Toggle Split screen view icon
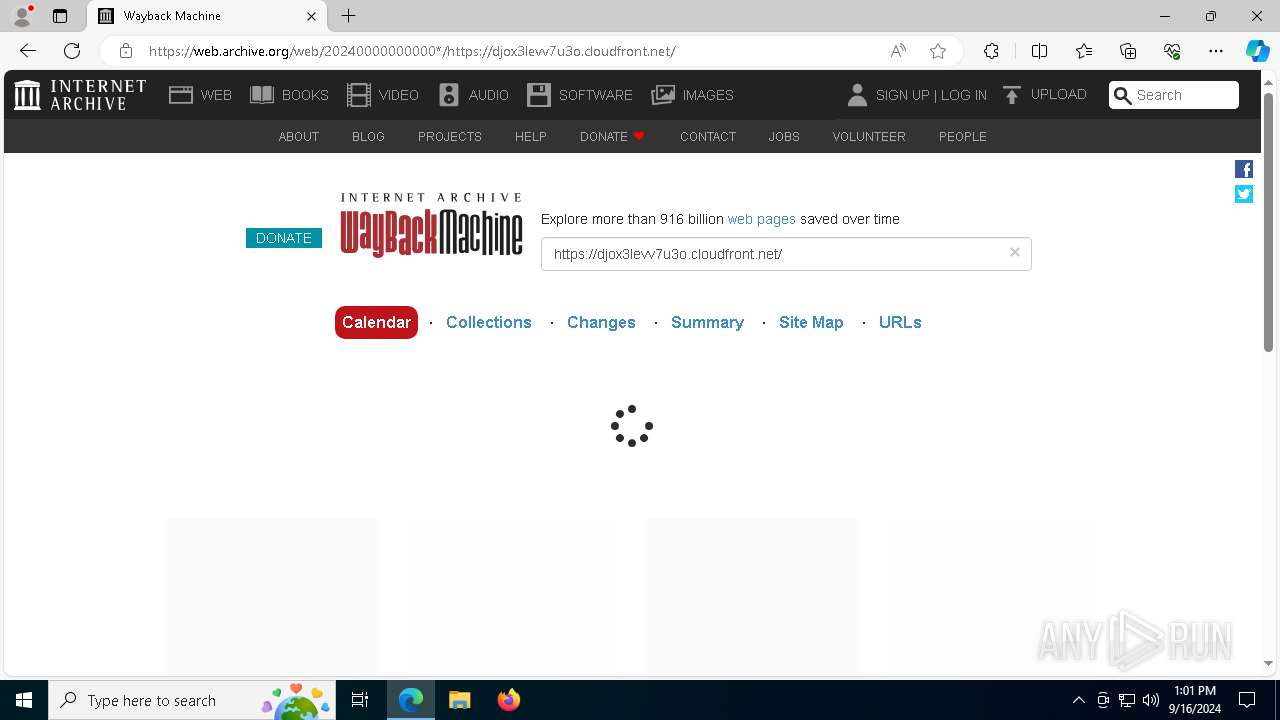Image resolution: width=1280 pixels, height=720 pixels. [x=1039, y=51]
